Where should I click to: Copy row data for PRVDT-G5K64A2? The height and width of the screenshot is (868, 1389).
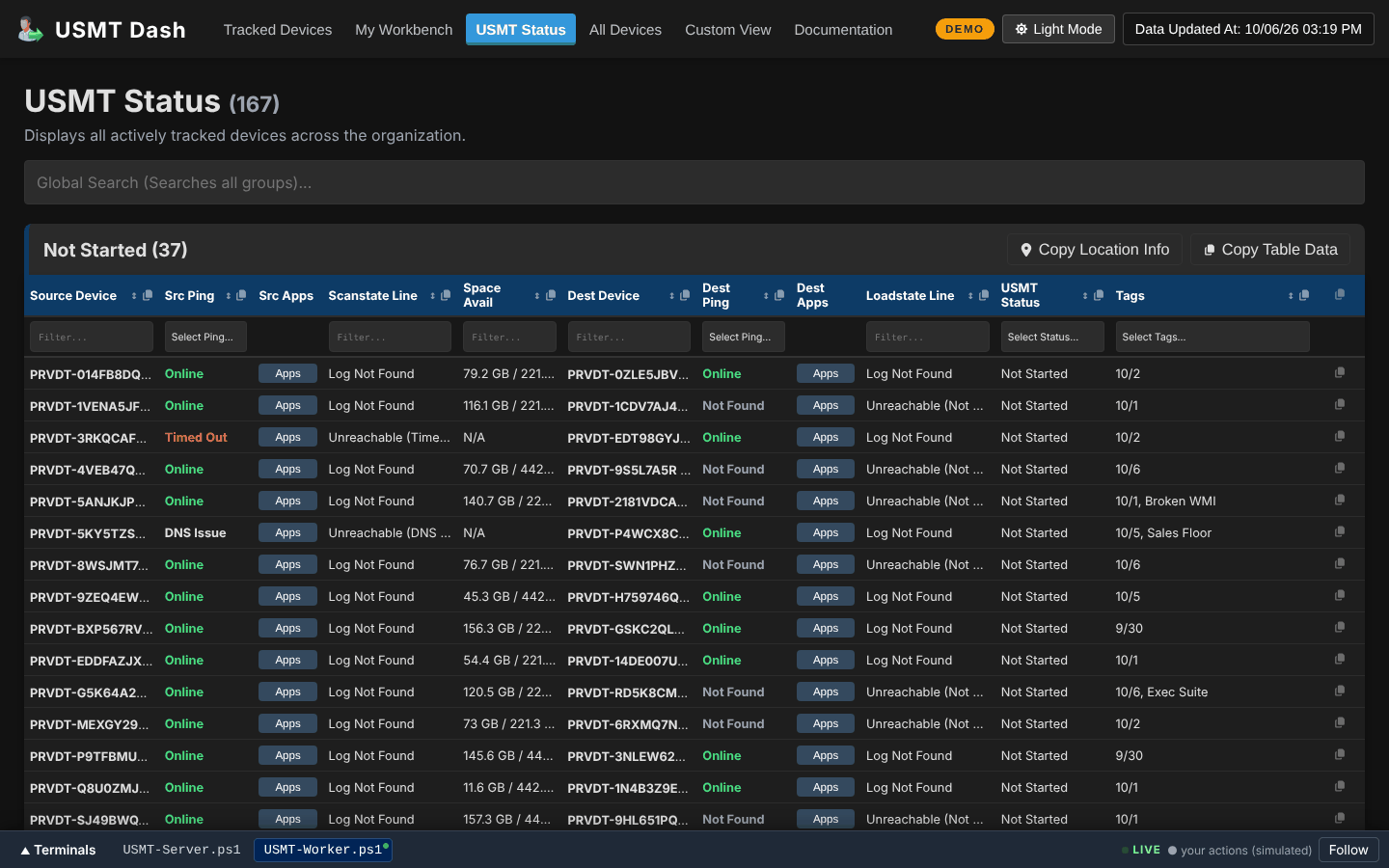pos(1340,692)
